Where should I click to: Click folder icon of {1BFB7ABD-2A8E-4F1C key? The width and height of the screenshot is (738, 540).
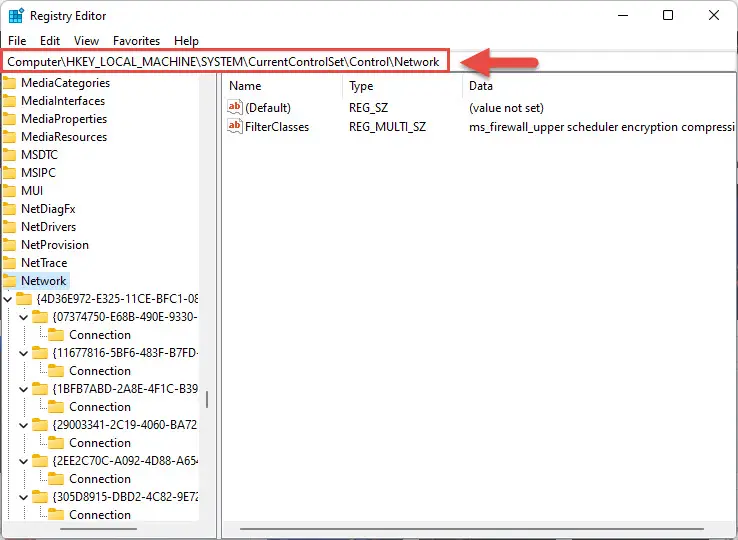tap(40, 389)
